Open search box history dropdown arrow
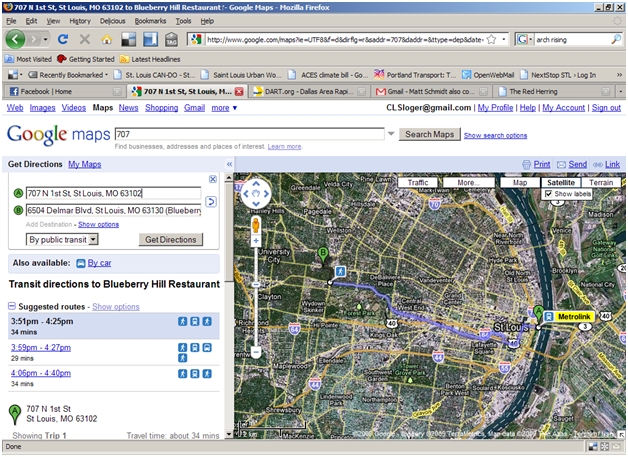 point(391,134)
